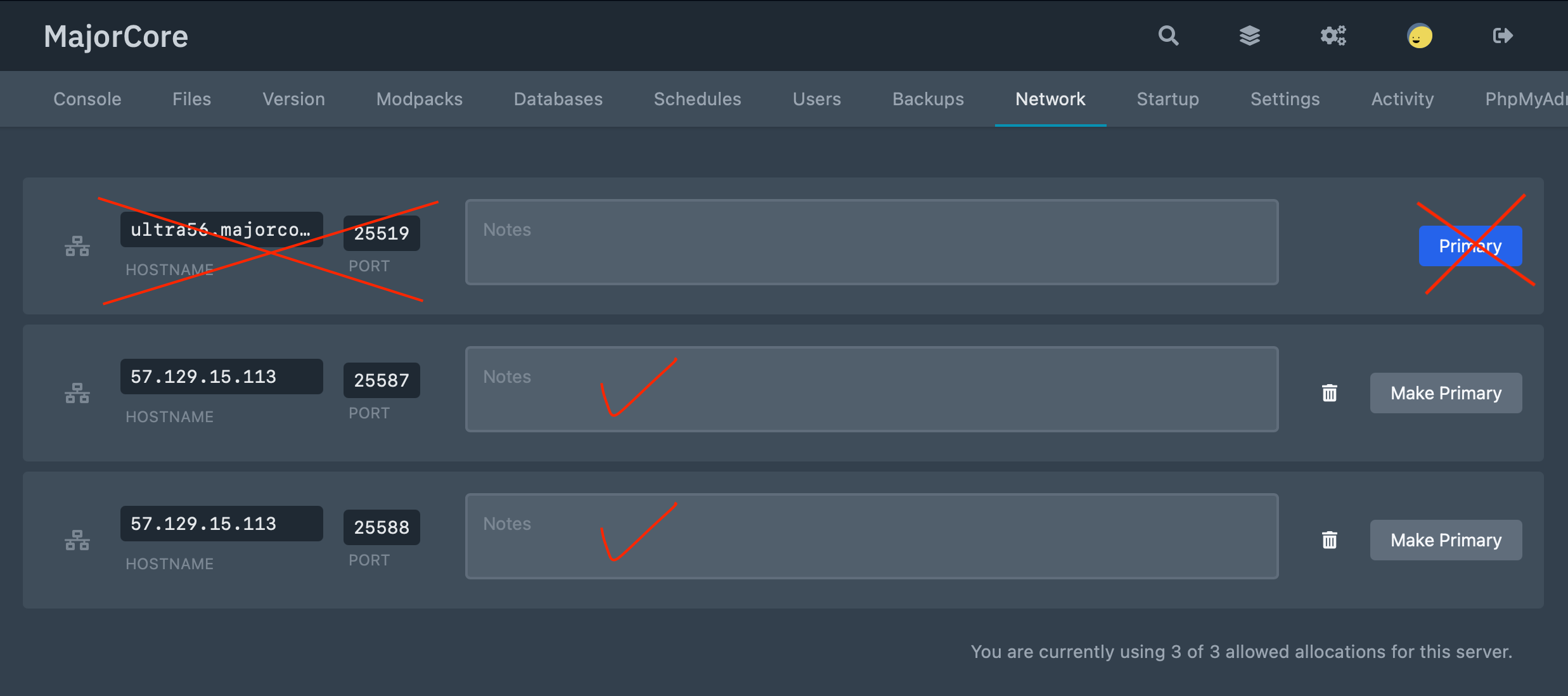The width and height of the screenshot is (1568, 696).
Task: Go to the Startup tab
Action: click(1167, 99)
